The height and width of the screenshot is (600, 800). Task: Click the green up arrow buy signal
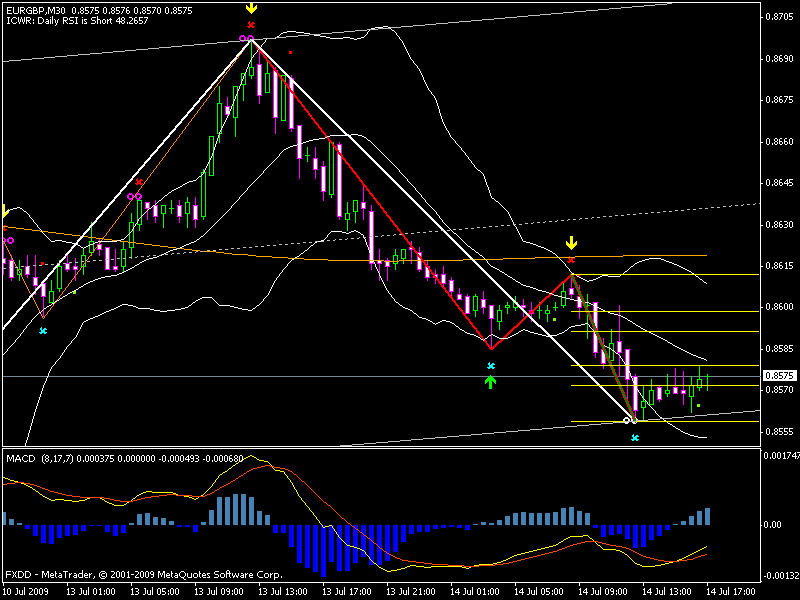(490, 382)
